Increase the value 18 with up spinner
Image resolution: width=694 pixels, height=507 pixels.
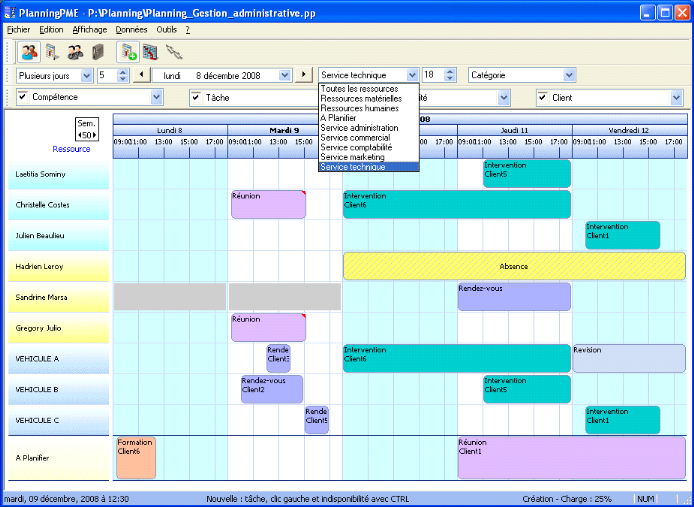click(x=450, y=72)
